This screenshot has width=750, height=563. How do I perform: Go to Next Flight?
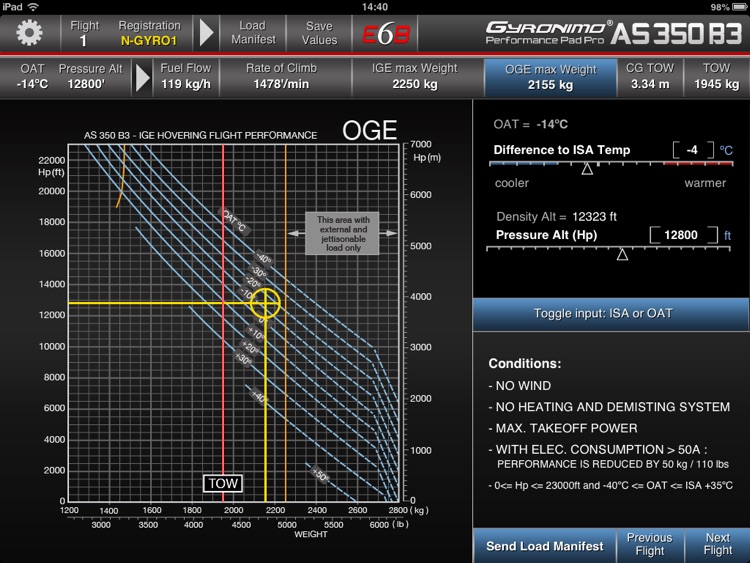tap(717, 544)
